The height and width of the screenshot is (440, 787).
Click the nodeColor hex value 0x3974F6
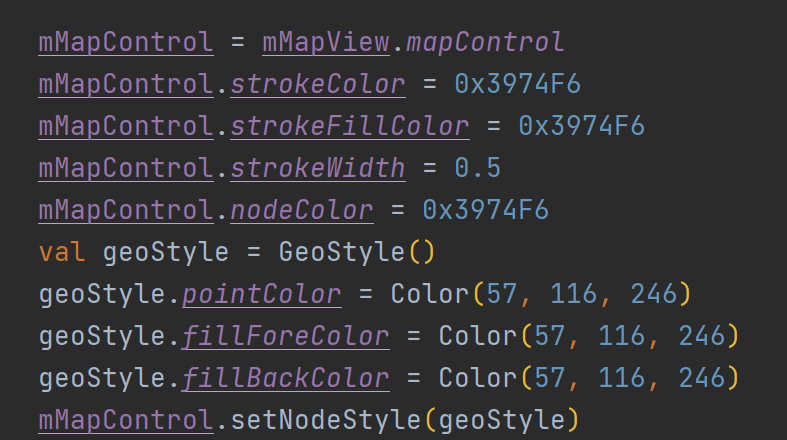485,210
